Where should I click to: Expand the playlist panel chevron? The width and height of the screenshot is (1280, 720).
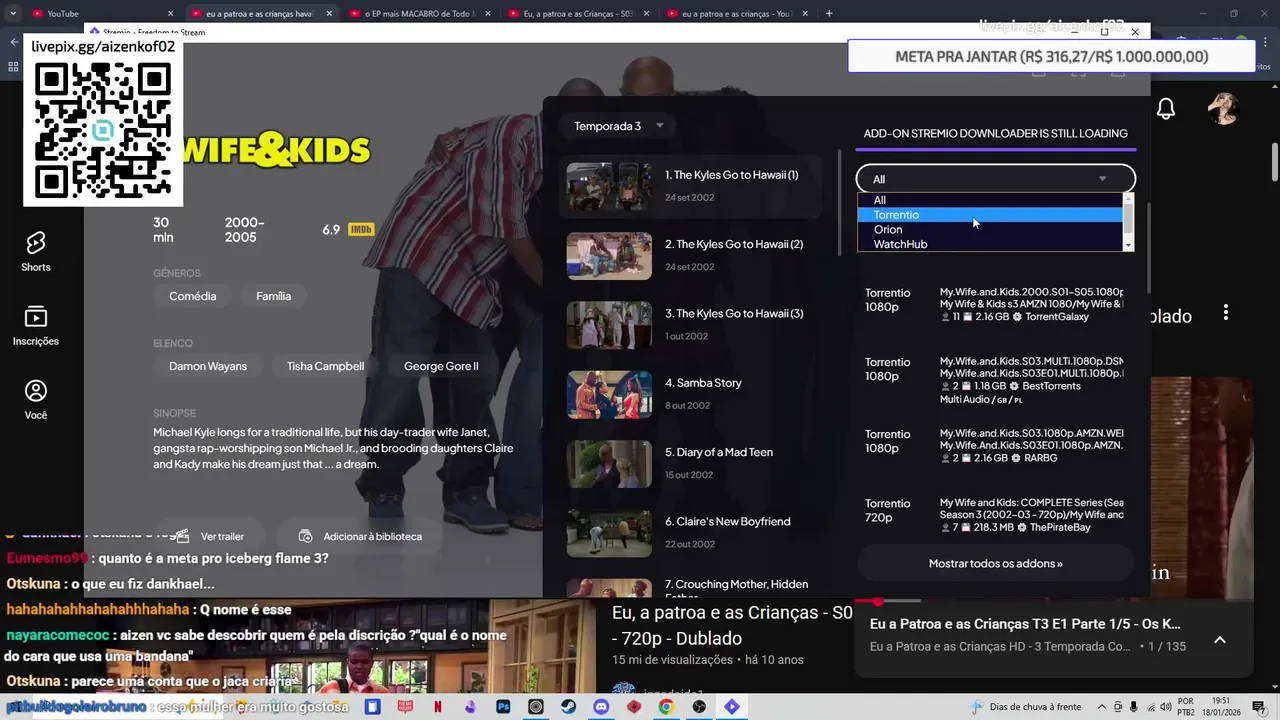pos(1220,640)
